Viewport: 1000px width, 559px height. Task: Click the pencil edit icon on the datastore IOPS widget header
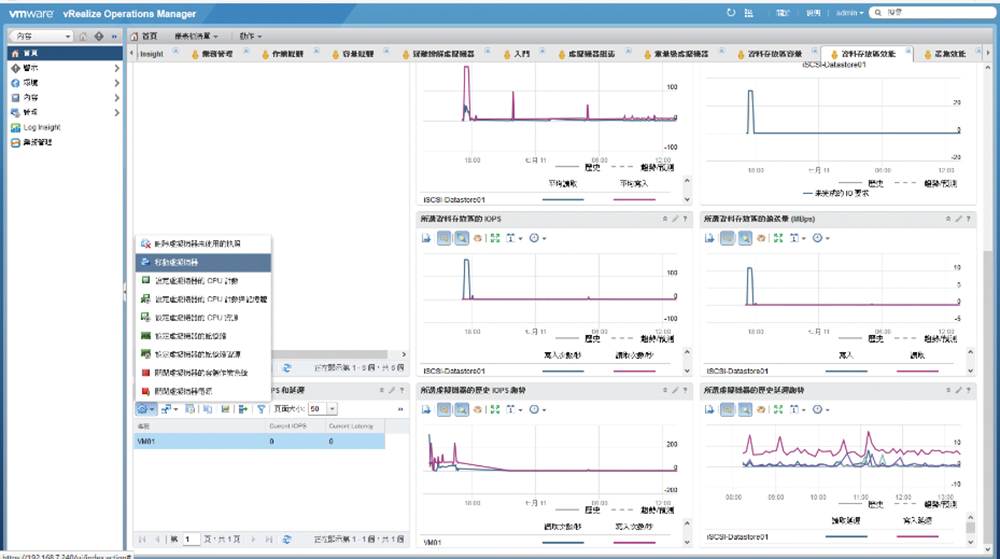click(675, 219)
